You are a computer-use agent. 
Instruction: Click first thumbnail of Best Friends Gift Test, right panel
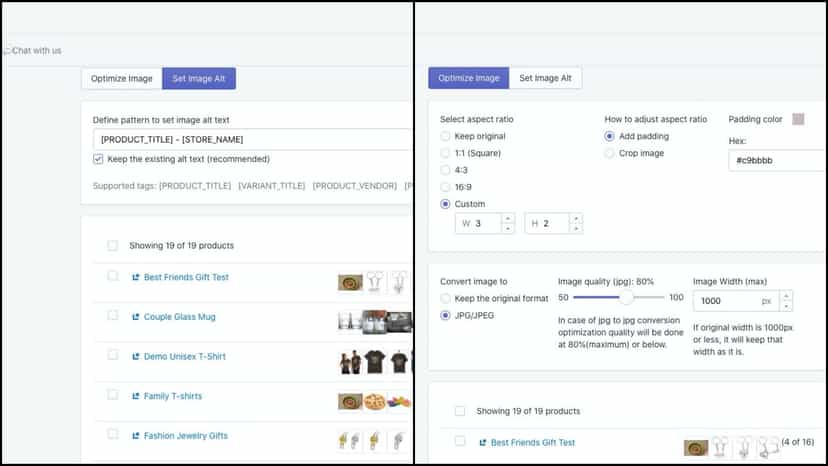pos(696,448)
